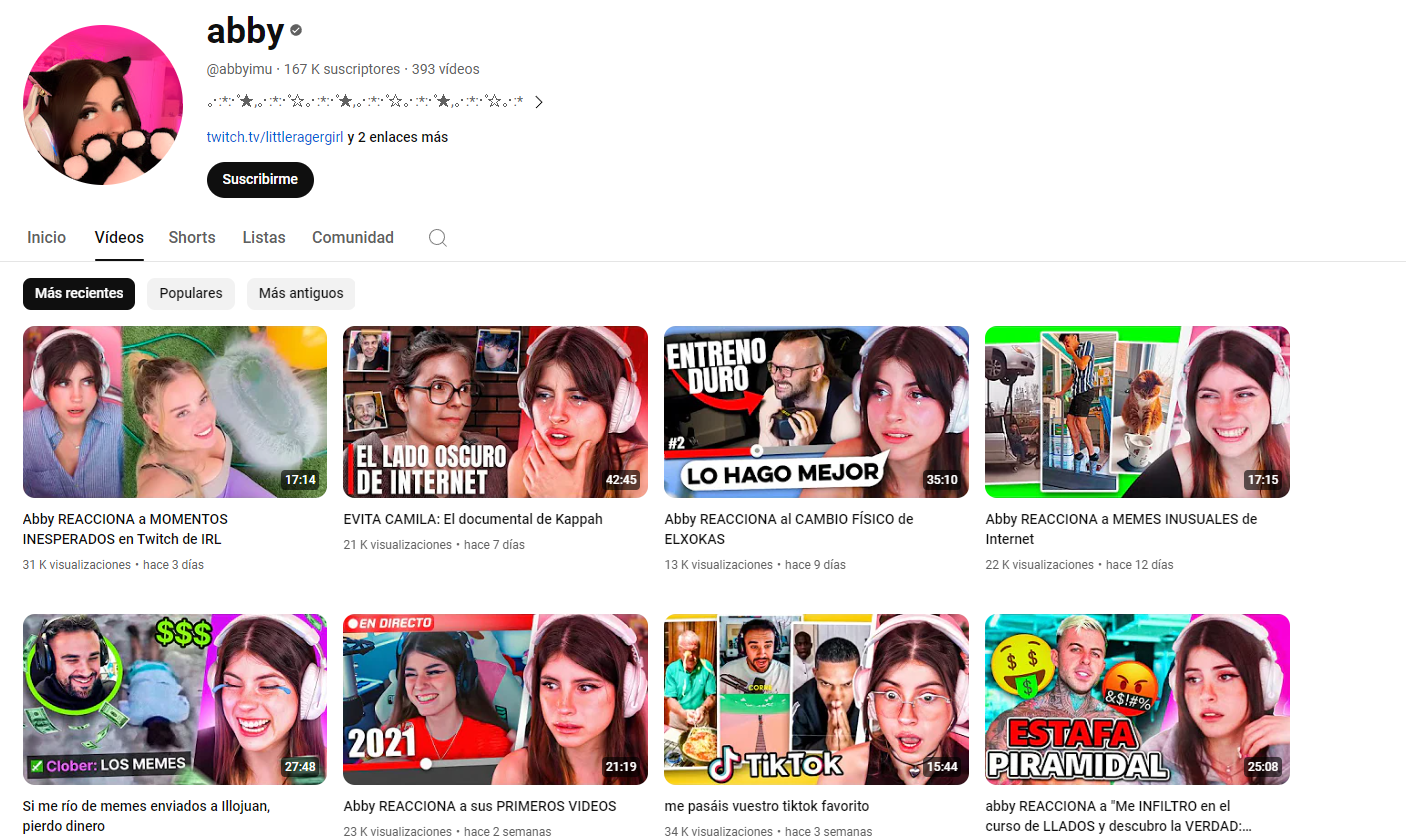Click the '393 vídeos' count
This screenshot has height=838, width=1406.
(445, 69)
